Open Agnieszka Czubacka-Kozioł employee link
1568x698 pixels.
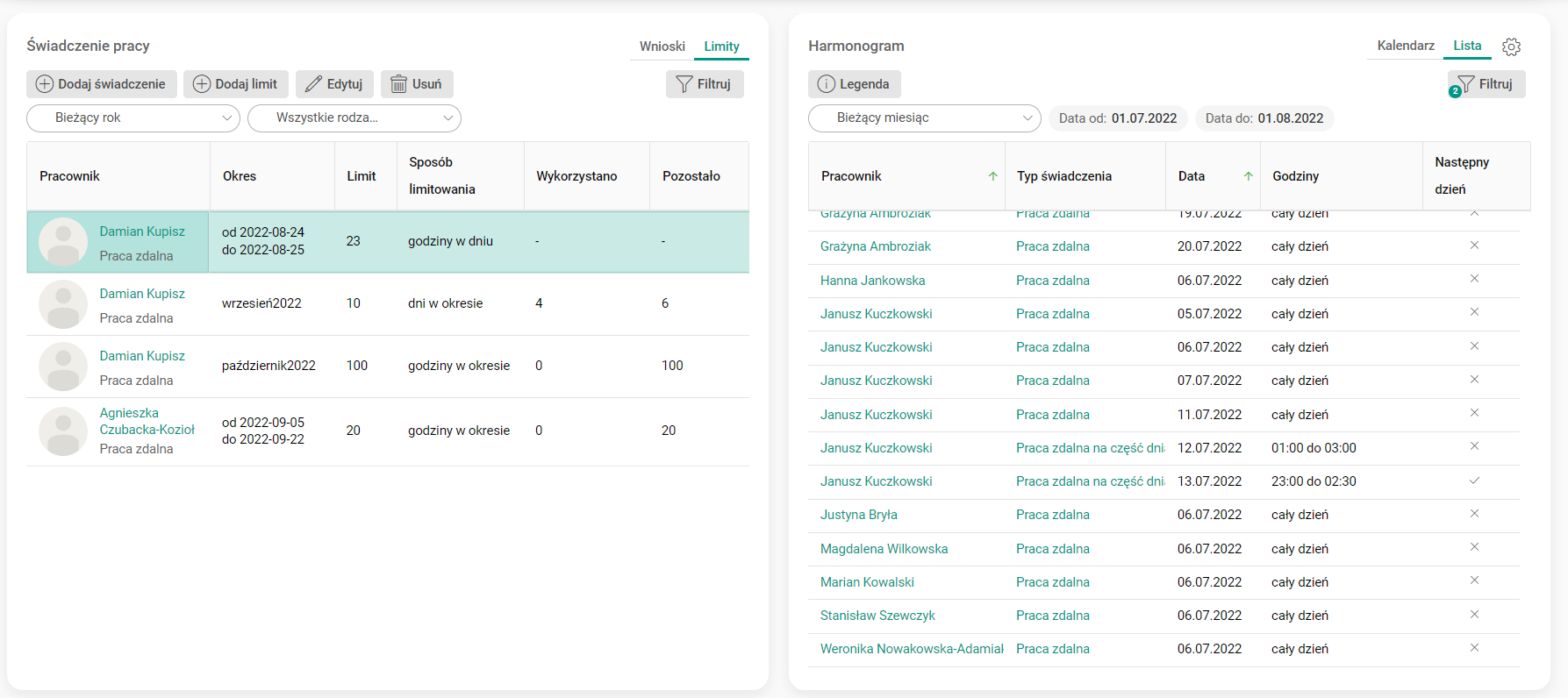click(x=147, y=421)
